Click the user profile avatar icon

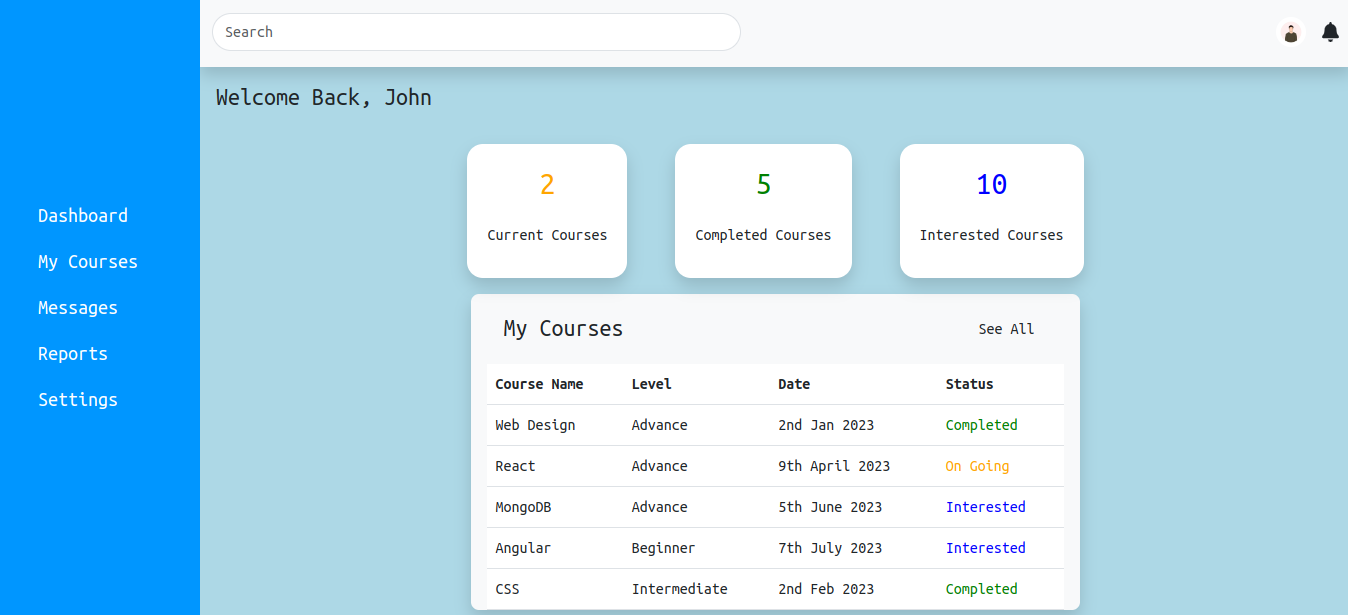point(1291,32)
